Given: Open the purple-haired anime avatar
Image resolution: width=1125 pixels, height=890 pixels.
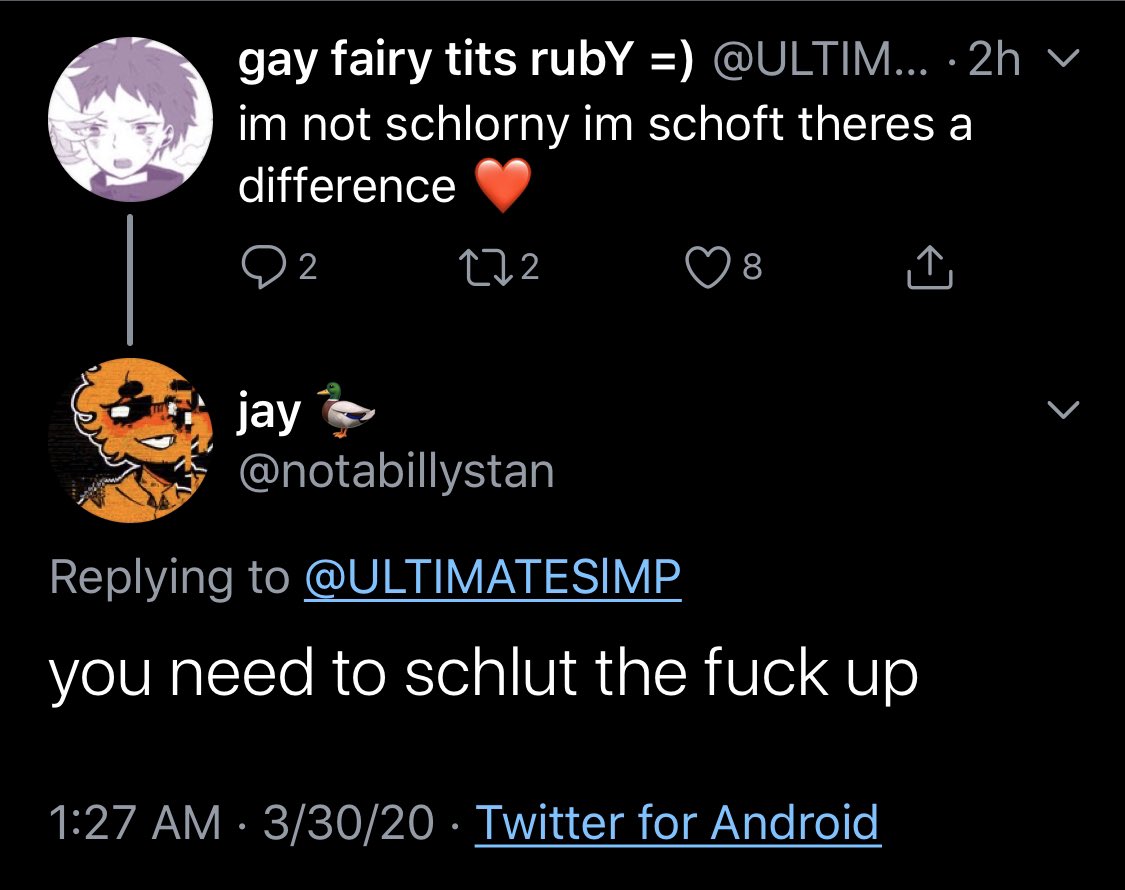Looking at the screenshot, I should [x=131, y=119].
